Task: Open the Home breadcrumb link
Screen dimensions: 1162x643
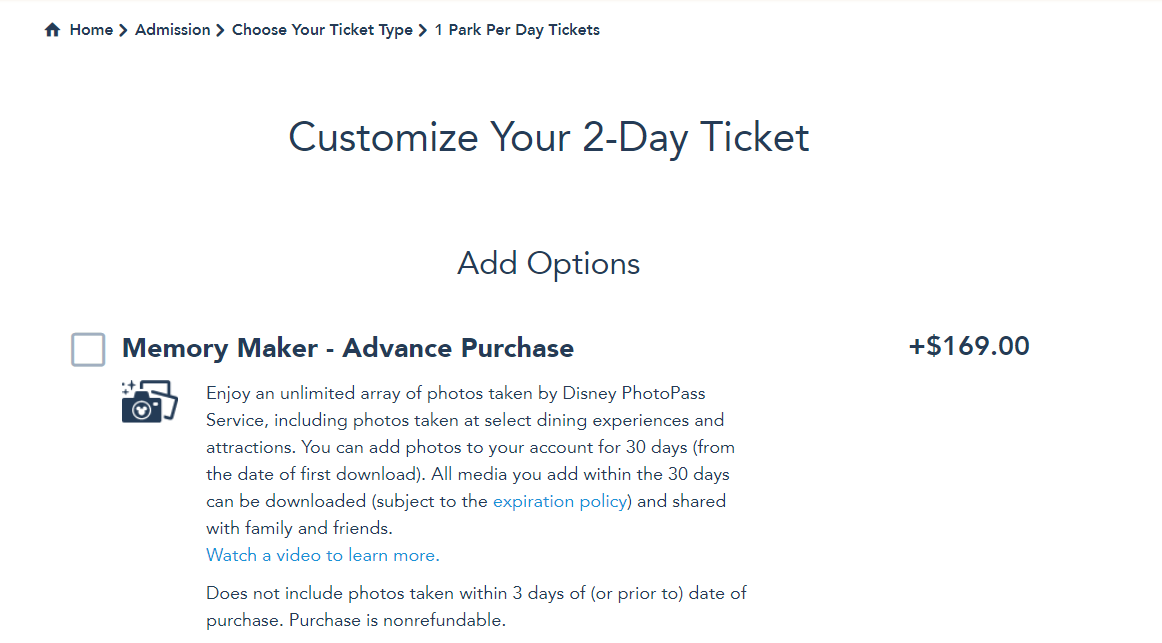Action: coord(91,30)
